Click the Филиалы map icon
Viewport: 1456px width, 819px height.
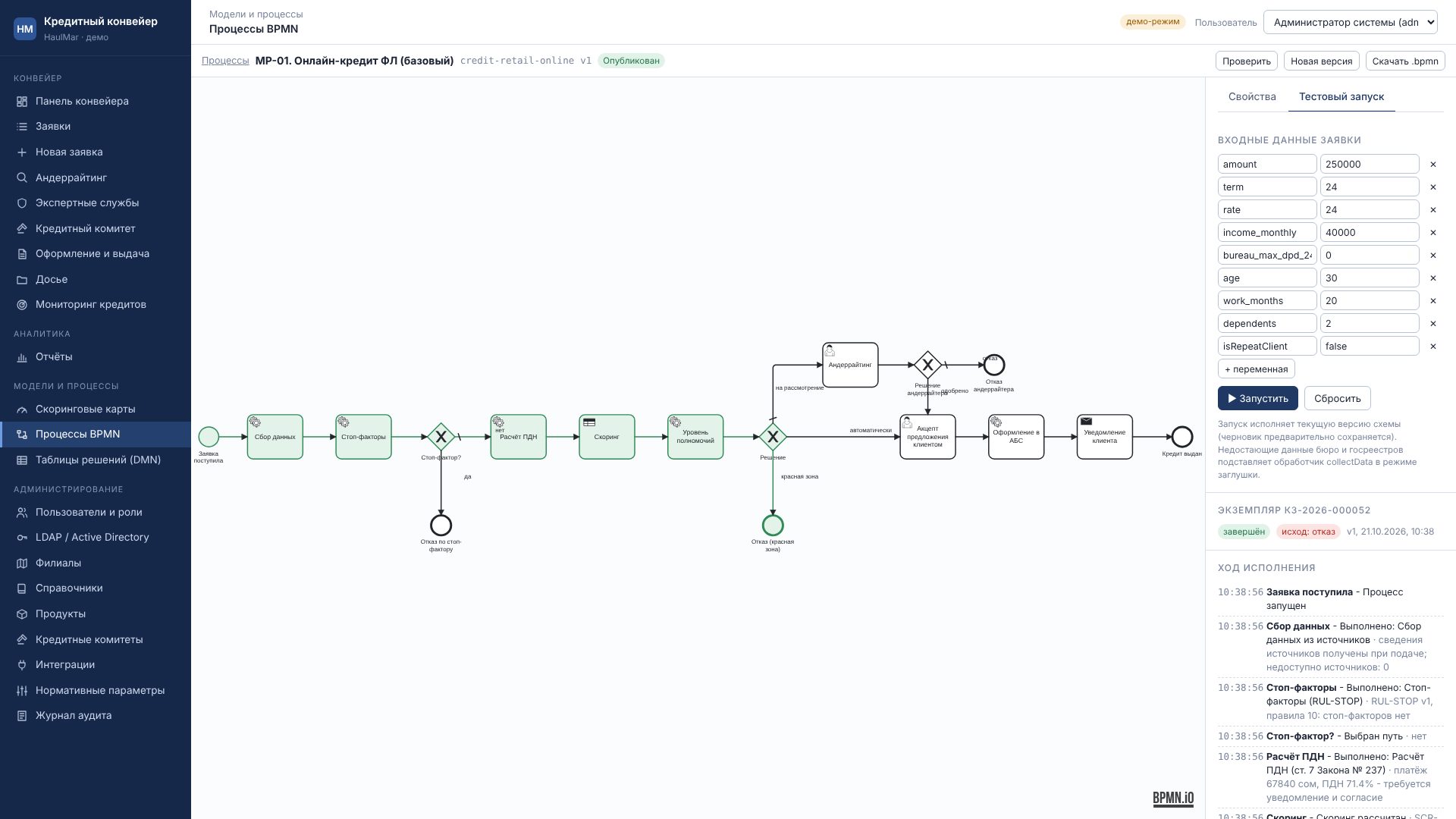22,563
